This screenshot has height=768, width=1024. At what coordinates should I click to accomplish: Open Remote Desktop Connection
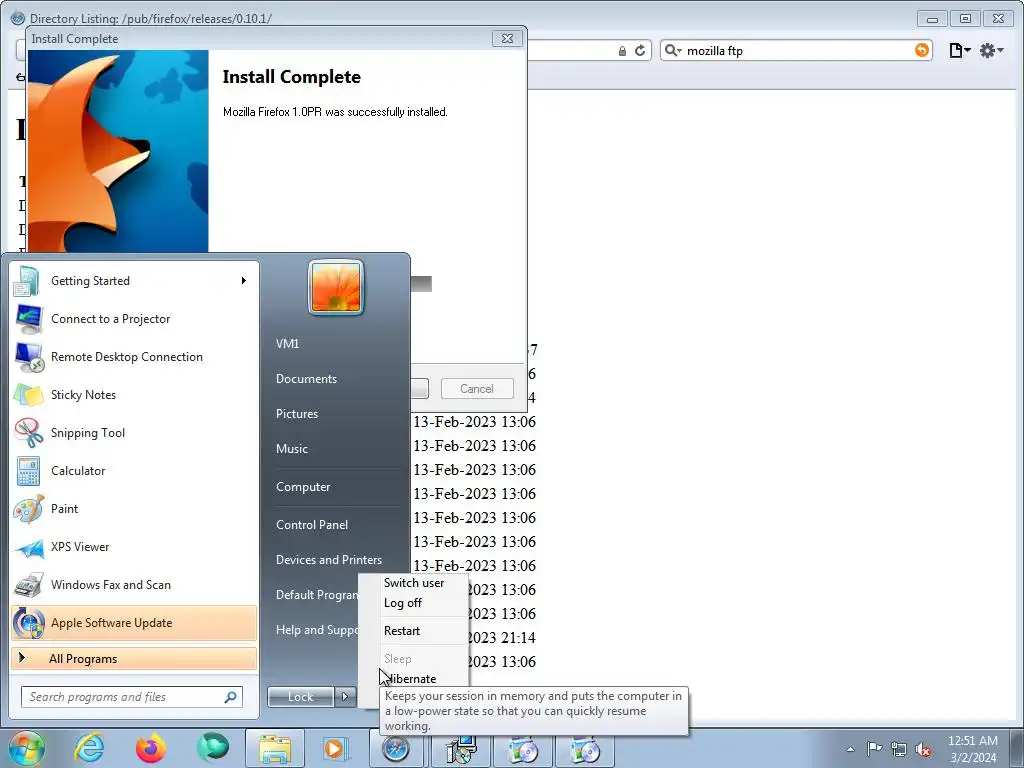tap(134, 357)
